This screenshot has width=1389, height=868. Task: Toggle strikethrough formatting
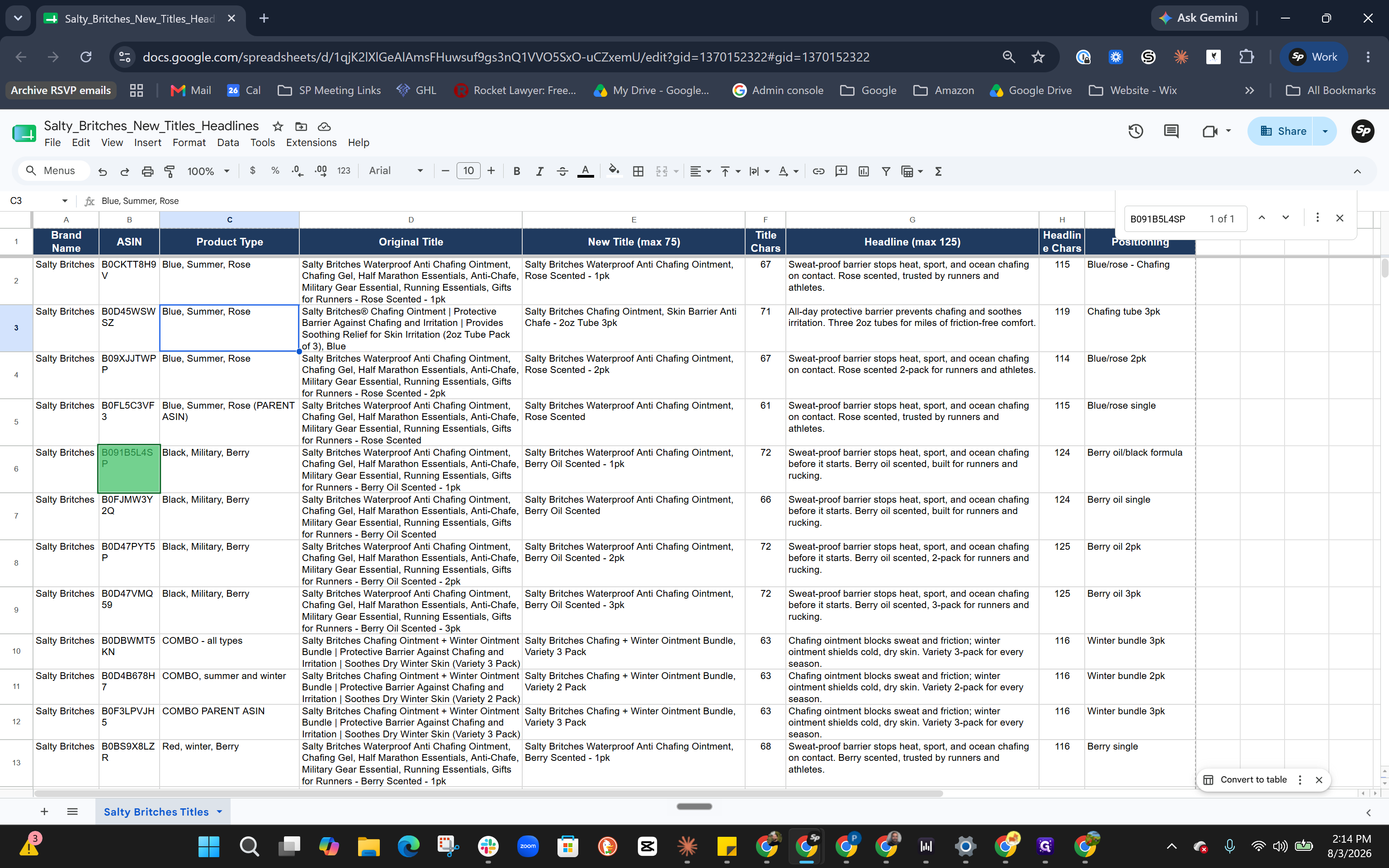[x=562, y=171]
